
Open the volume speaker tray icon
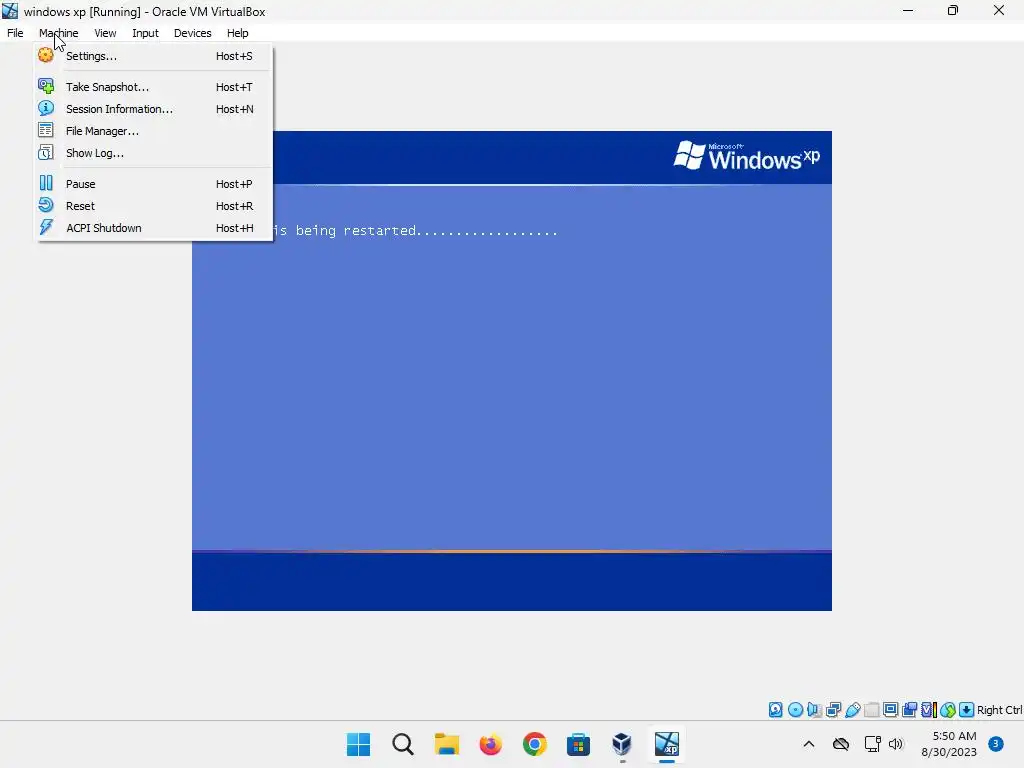tap(896, 744)
